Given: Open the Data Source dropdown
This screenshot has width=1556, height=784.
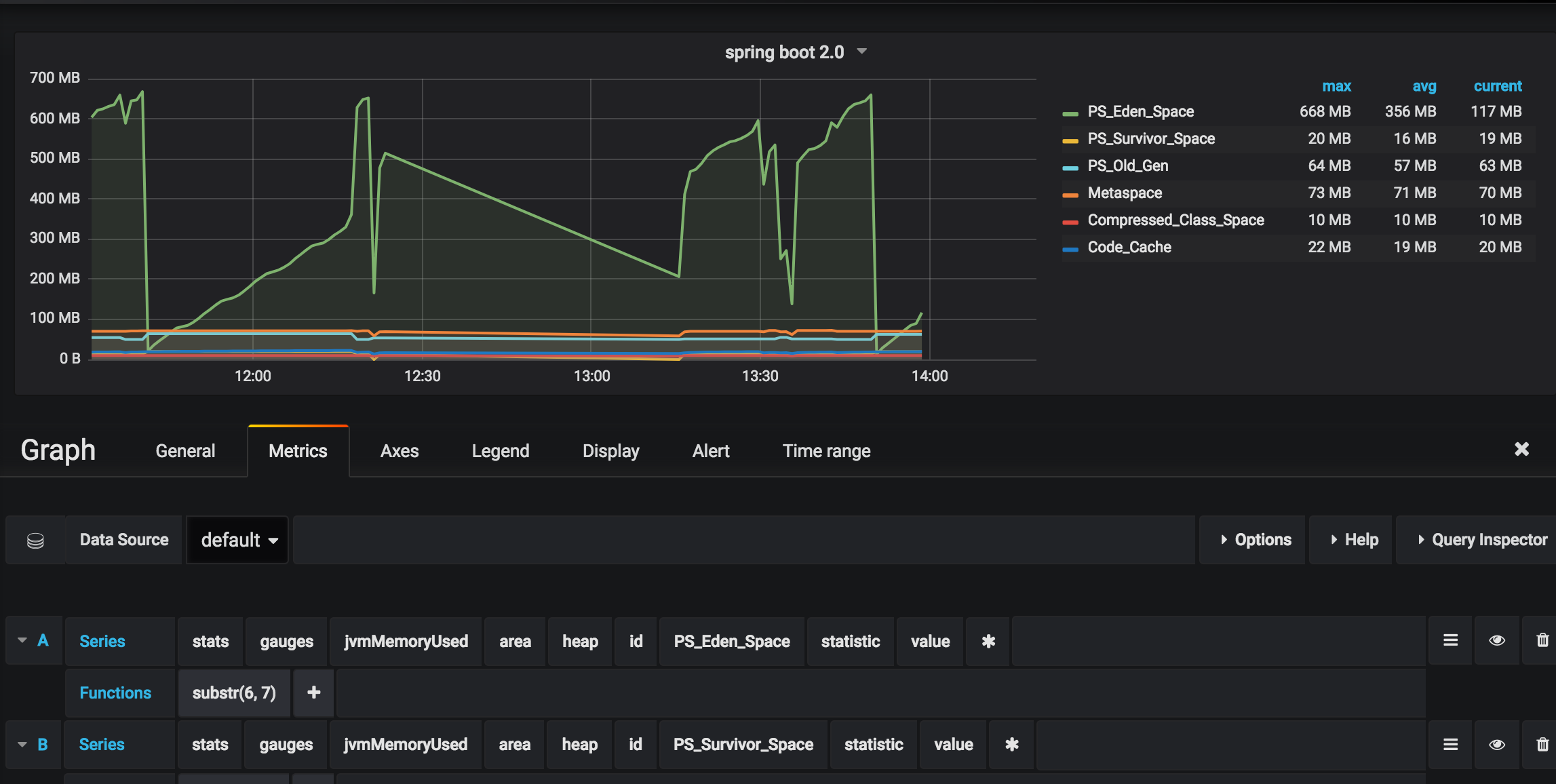Looking at the screenshot, I should click(236, 539).
